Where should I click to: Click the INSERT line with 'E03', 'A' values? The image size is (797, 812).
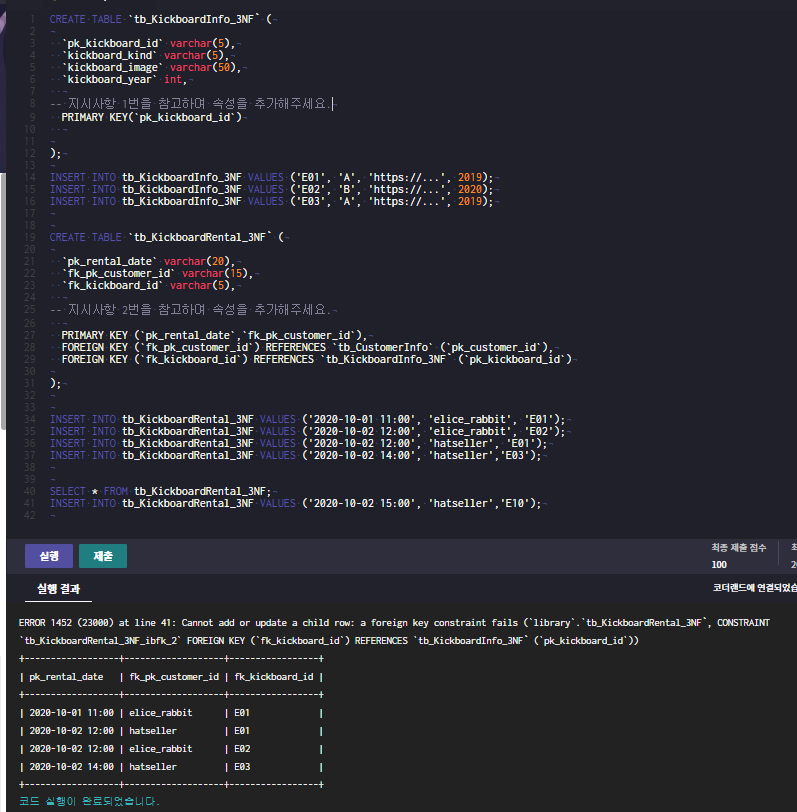(271, 201)
